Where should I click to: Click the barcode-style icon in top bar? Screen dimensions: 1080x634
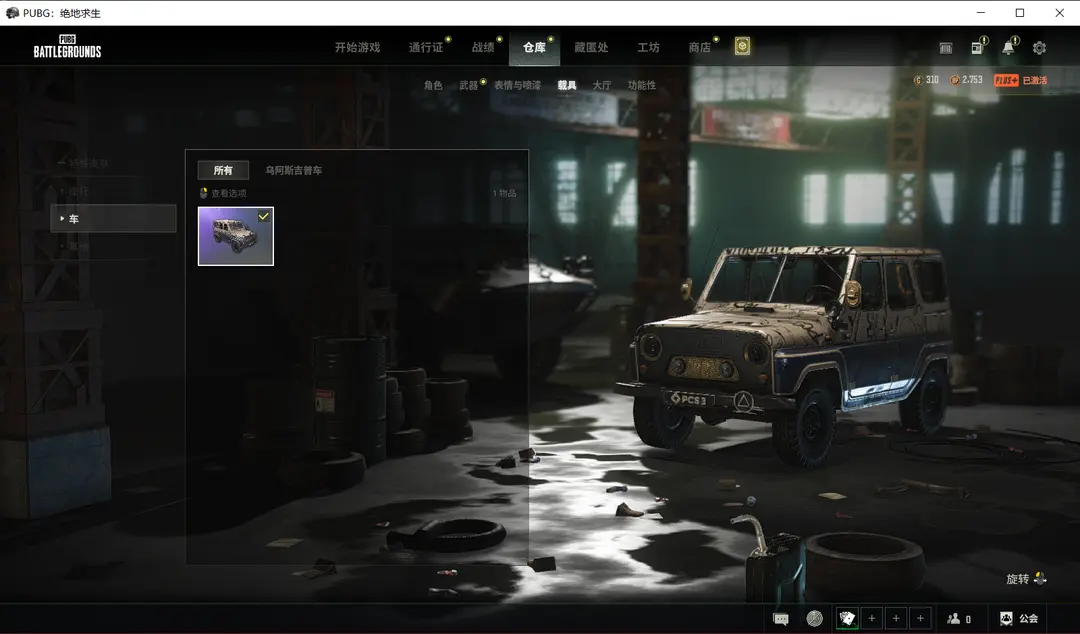tap(946, 48)
